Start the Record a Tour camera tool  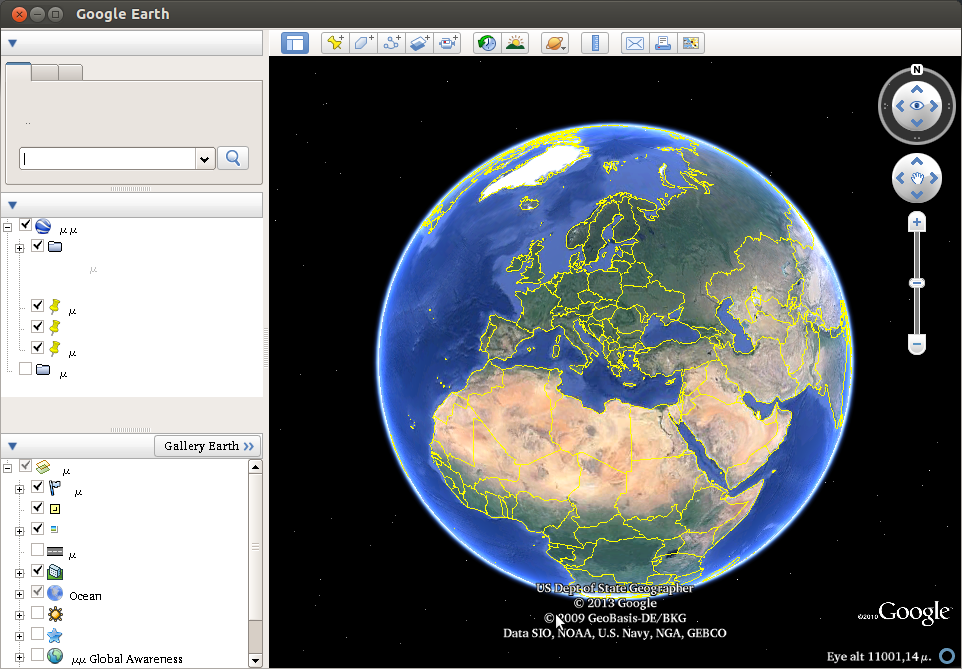447,43
